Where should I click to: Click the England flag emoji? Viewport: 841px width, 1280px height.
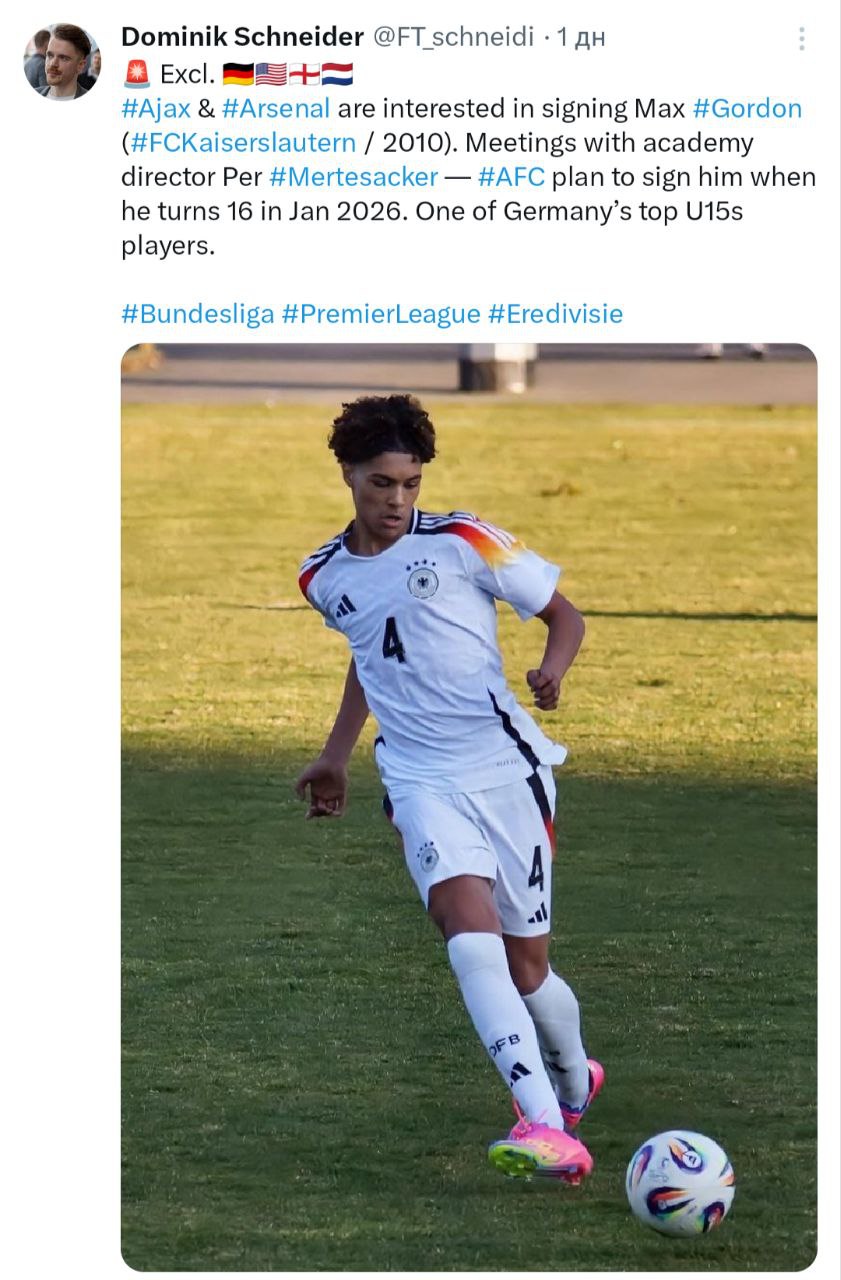coord(304,74)
